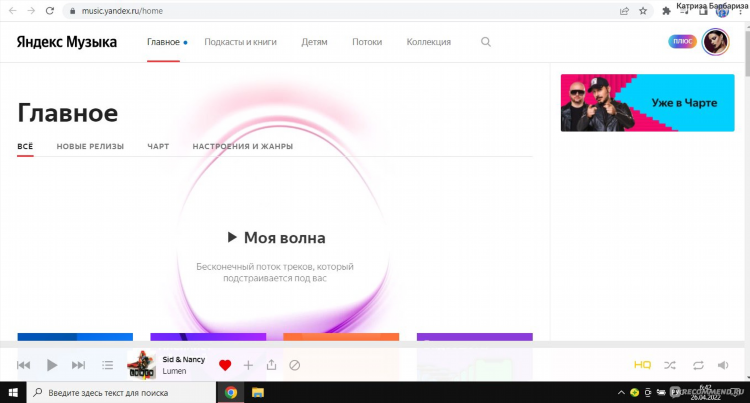Screen dimensions: 750x403
Task: Toggle repeat mode
Action: click(x=698, y=365)
